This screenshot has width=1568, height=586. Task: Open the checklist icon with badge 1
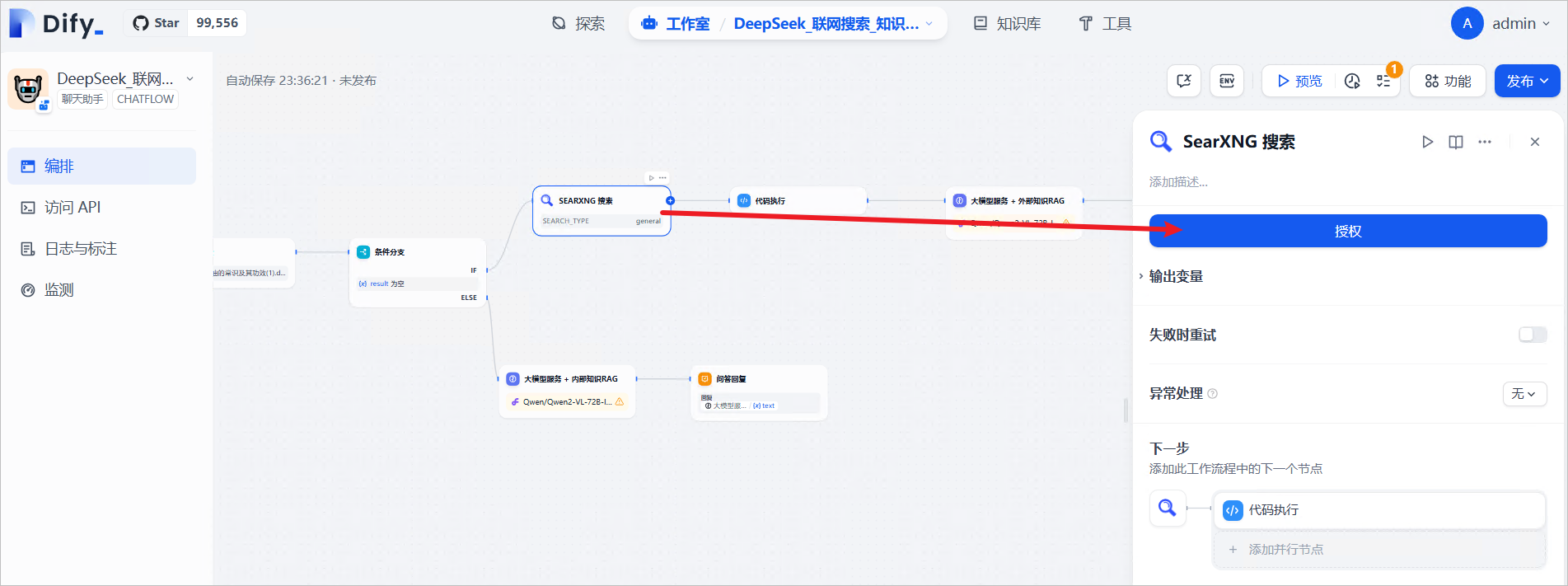tap(1383, 81)
